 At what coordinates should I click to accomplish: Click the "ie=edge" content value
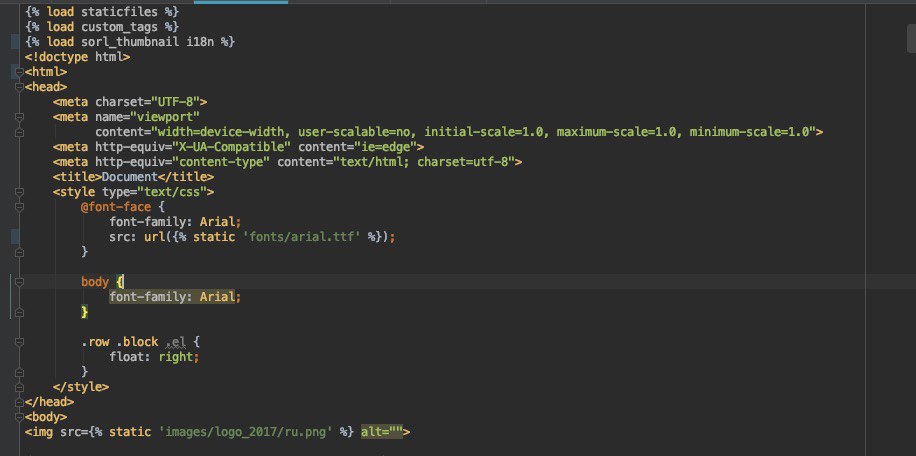tap(387, 147)
